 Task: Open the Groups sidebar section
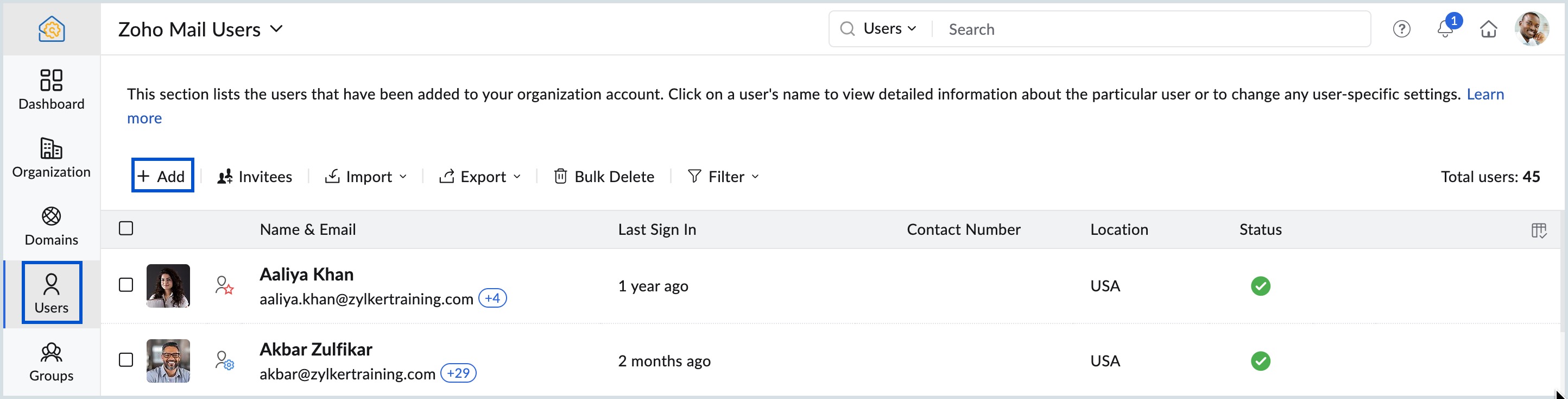tap(51, 362)
